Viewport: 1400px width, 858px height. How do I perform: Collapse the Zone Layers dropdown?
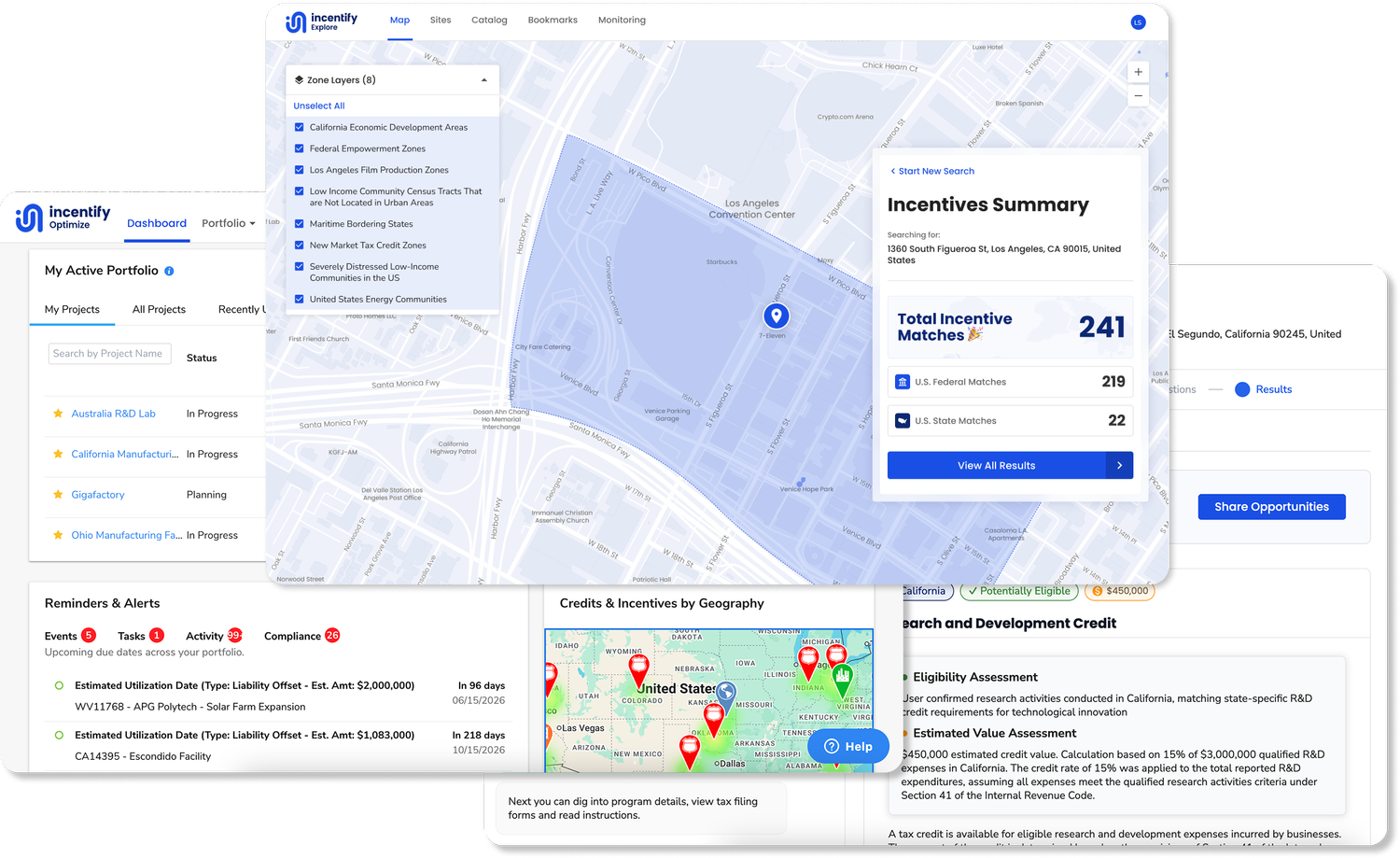[x=483, y=80]
